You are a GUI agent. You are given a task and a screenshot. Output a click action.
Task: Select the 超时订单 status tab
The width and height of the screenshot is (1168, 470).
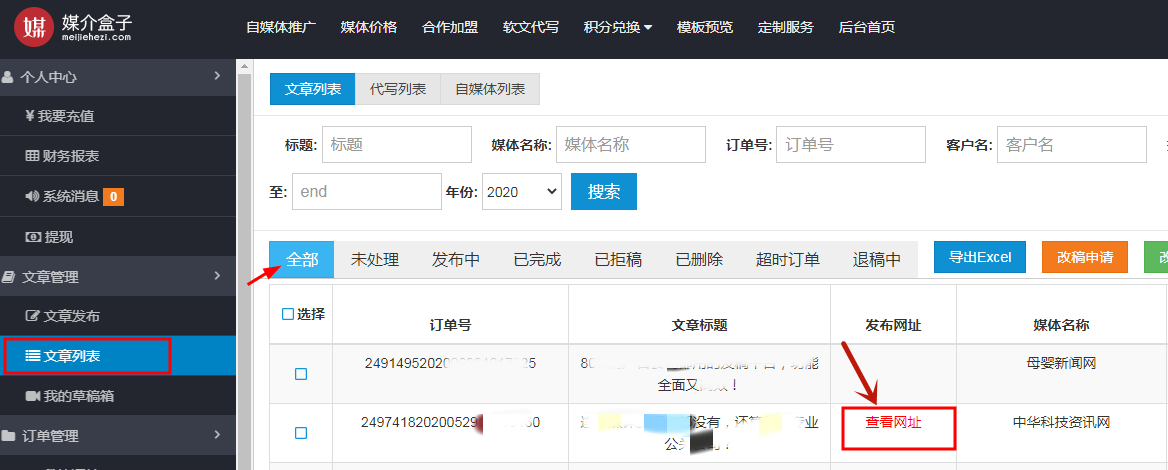(x=787, y=259)
